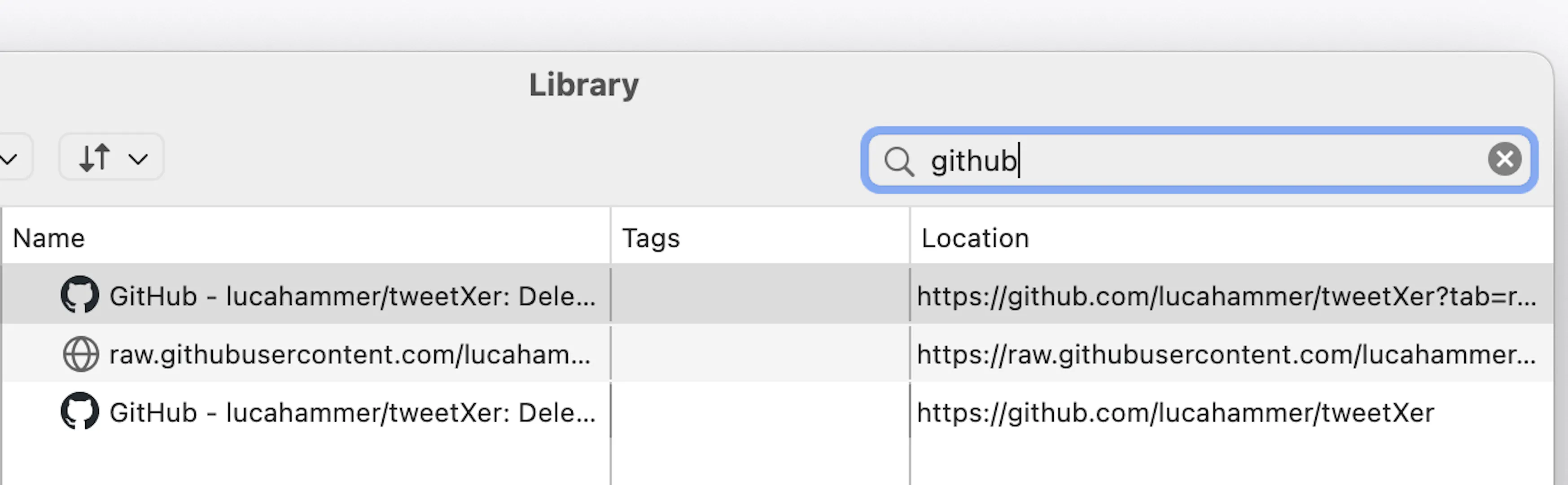Screen dimensions: 1568x485
Task: Click the raw.githubusercontent.com location URL
Action: coord(1226,355)
